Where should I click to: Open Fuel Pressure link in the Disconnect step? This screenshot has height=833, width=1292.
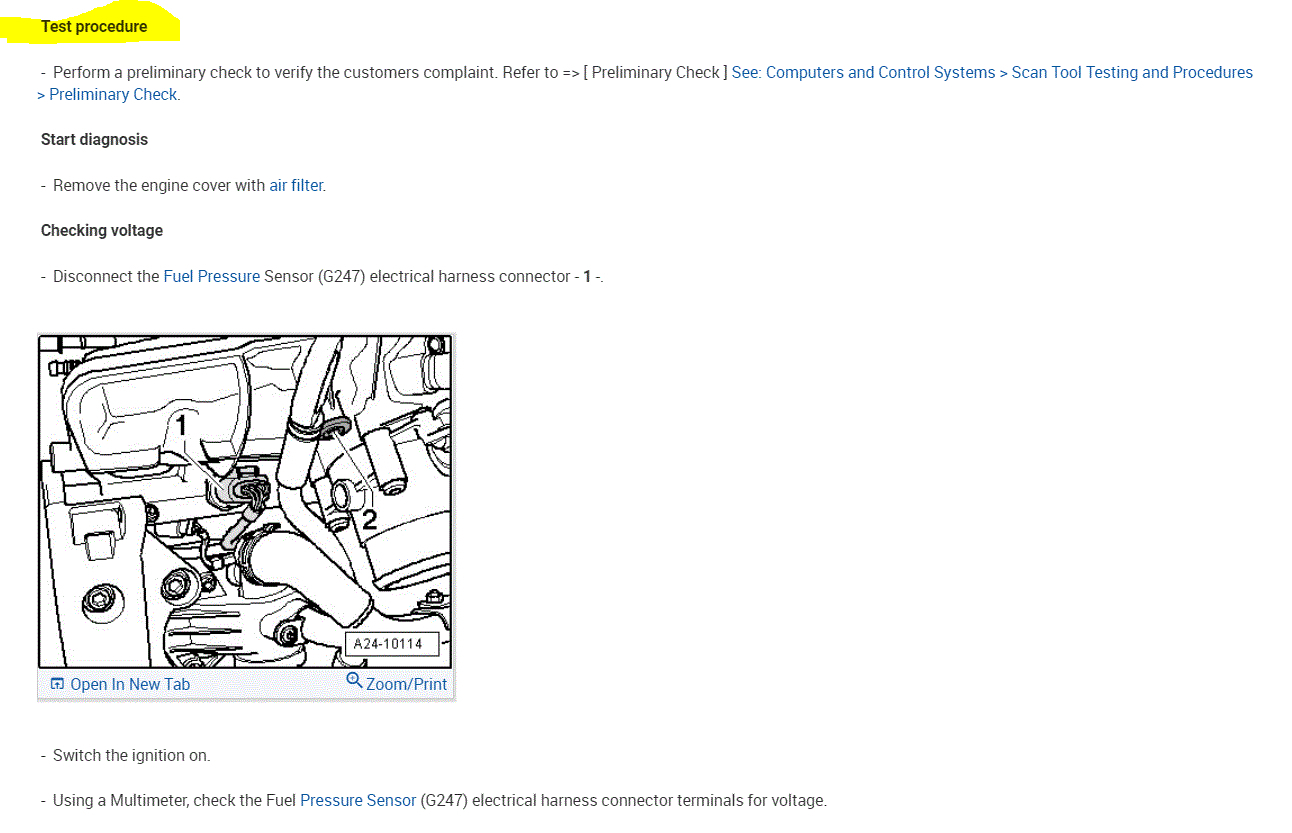coord(212,276)
